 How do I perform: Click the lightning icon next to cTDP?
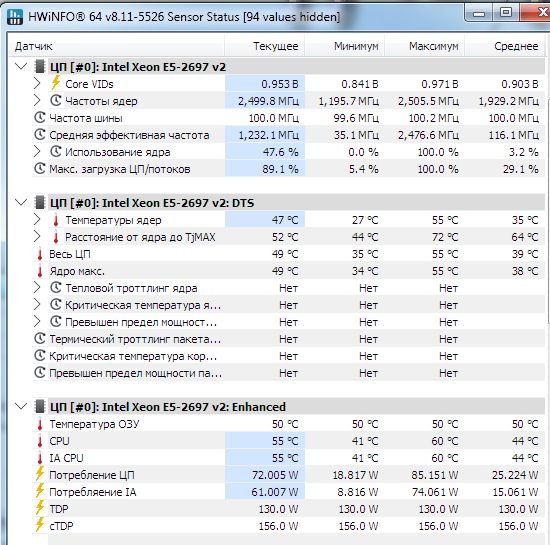click(x=40, y=525)
